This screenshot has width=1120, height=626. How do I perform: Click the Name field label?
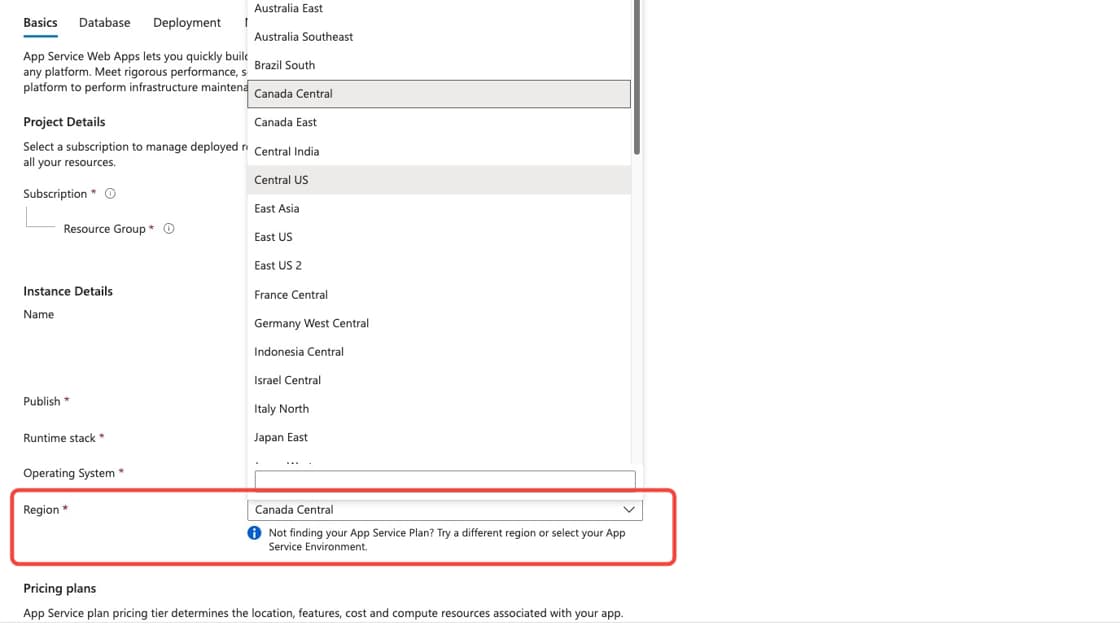click(x=39, y=314)
